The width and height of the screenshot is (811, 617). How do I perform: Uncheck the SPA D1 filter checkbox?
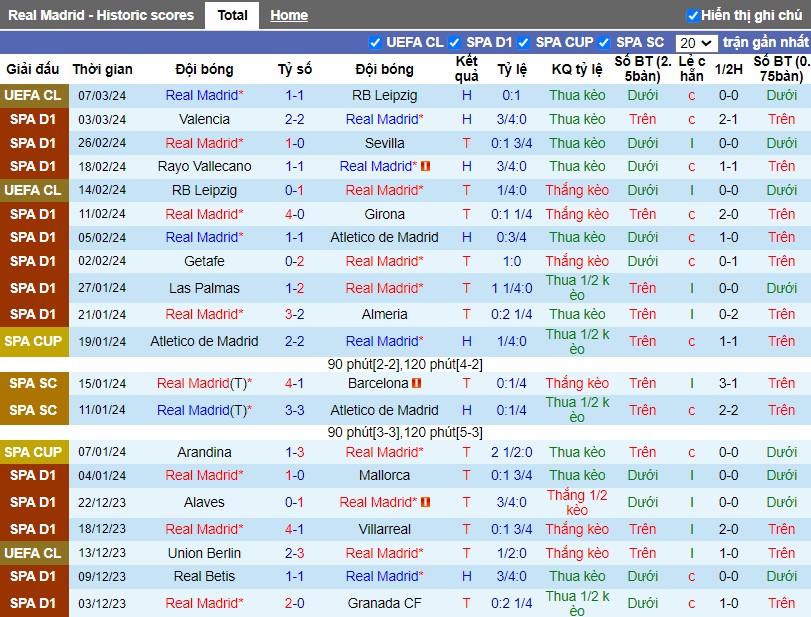point(455,42)
